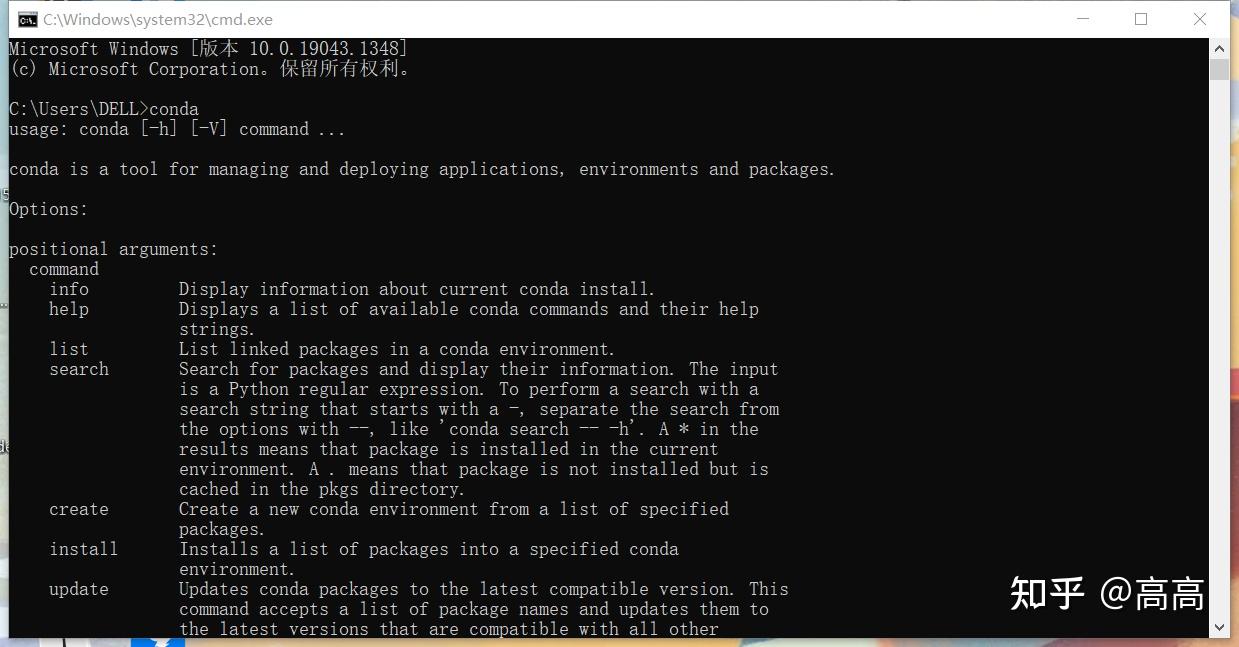This screenshot has height=647, width=1239.
Task: Click the 'Microsoft Corporation' copyright line
Action: [210, 69]
